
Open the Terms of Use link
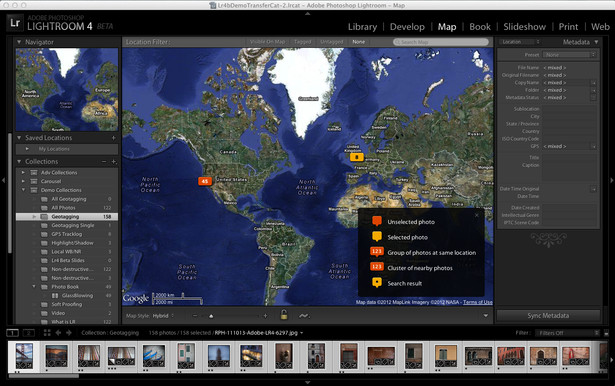click(477, 302)
